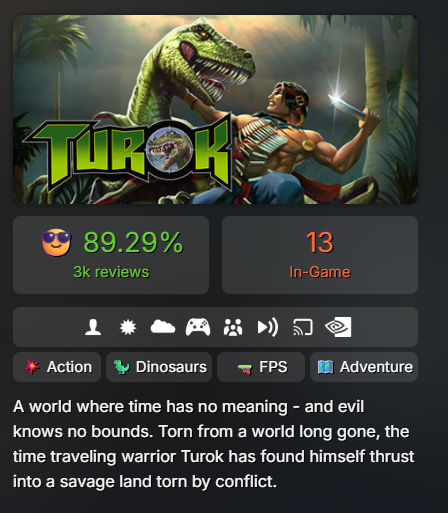Select the Adventure tag
The width and height of the screenshot is (448, 513).
[364, 367]
